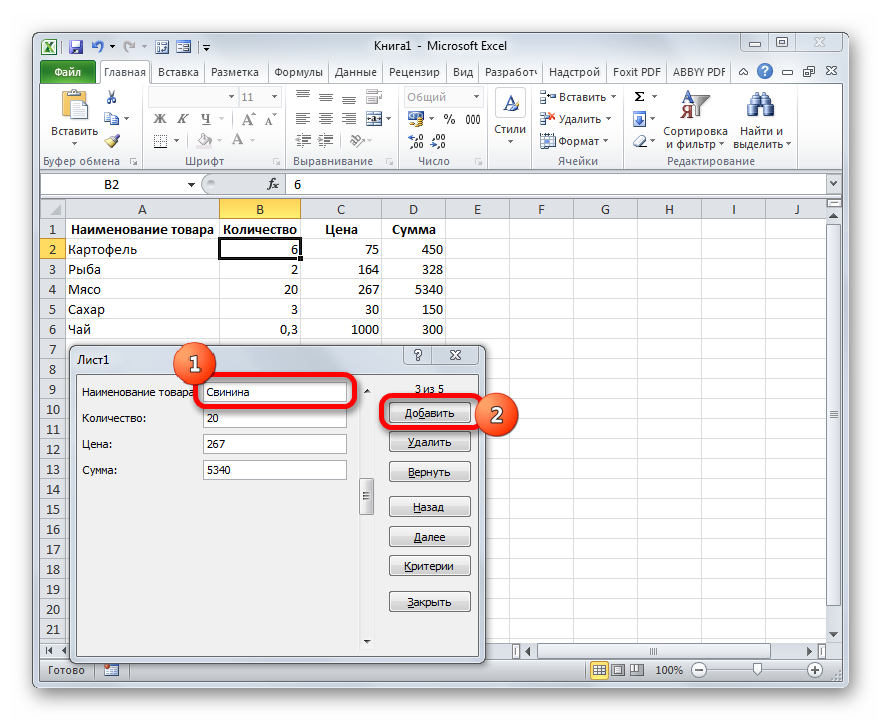The width and height of the screenshot is (882, 721).
Task: Click the Критерии button
Action: point(429,566)
